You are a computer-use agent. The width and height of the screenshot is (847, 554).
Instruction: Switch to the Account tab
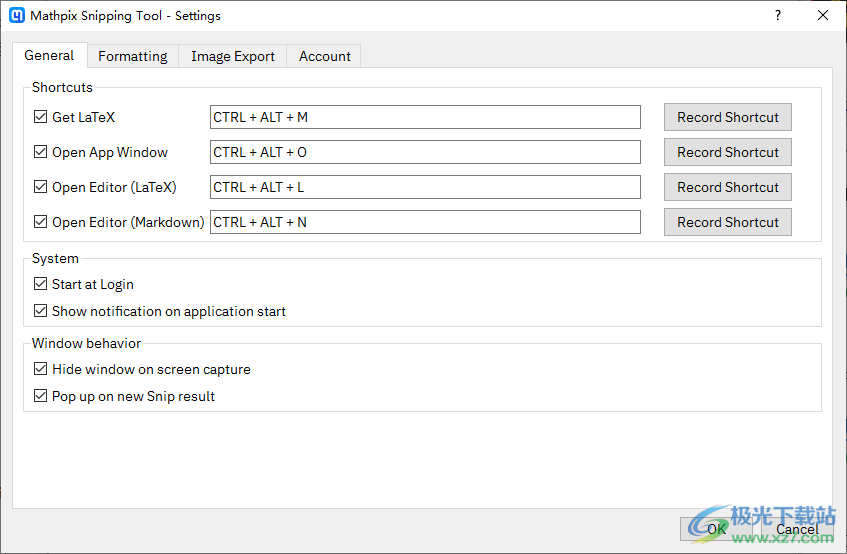click(x=325, y=56)
